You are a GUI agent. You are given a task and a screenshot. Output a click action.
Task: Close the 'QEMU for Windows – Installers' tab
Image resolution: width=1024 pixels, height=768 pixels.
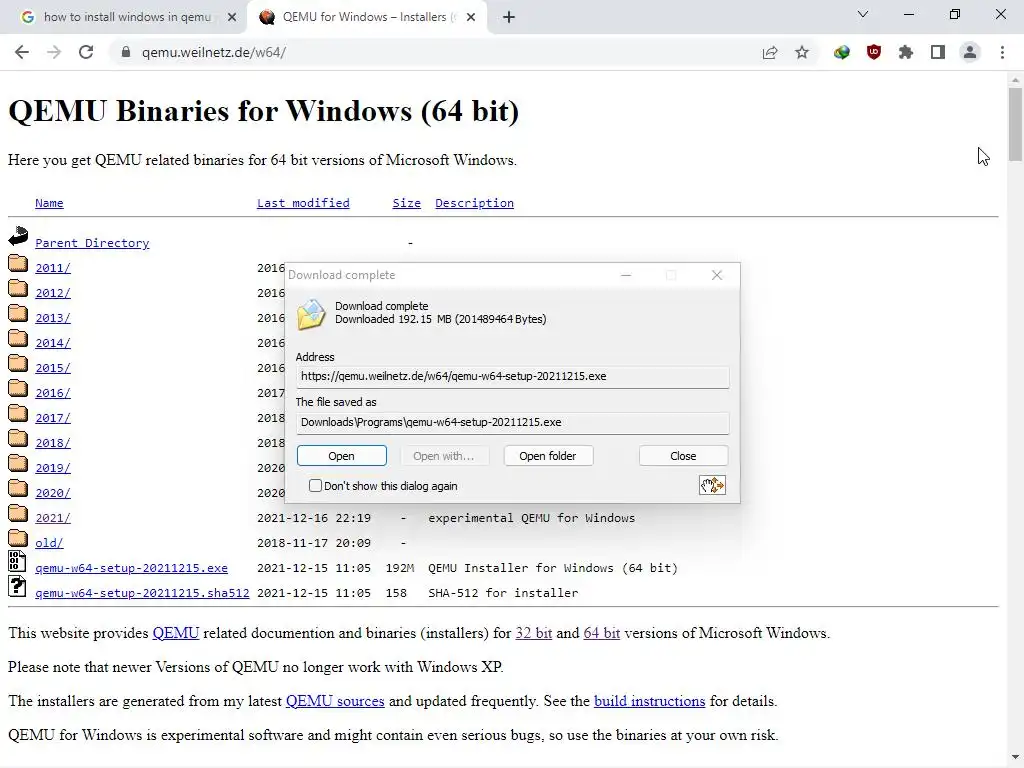coord(471,17)
